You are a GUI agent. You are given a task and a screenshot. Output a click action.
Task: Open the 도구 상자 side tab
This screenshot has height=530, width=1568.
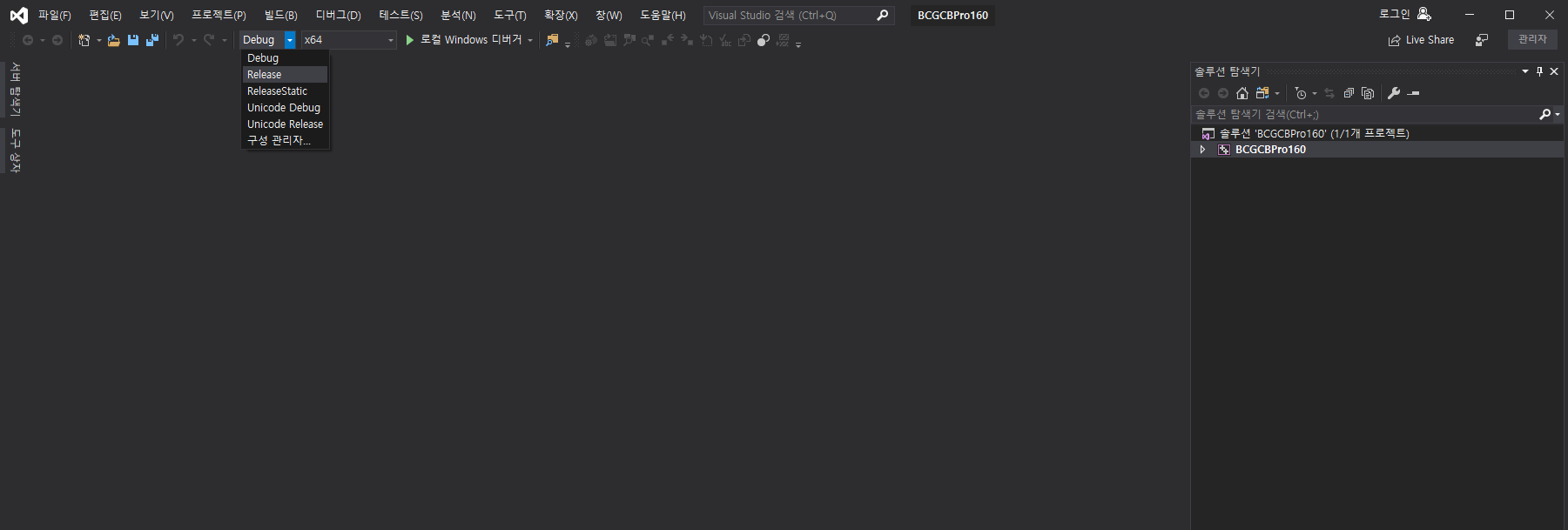click(15, 151)
